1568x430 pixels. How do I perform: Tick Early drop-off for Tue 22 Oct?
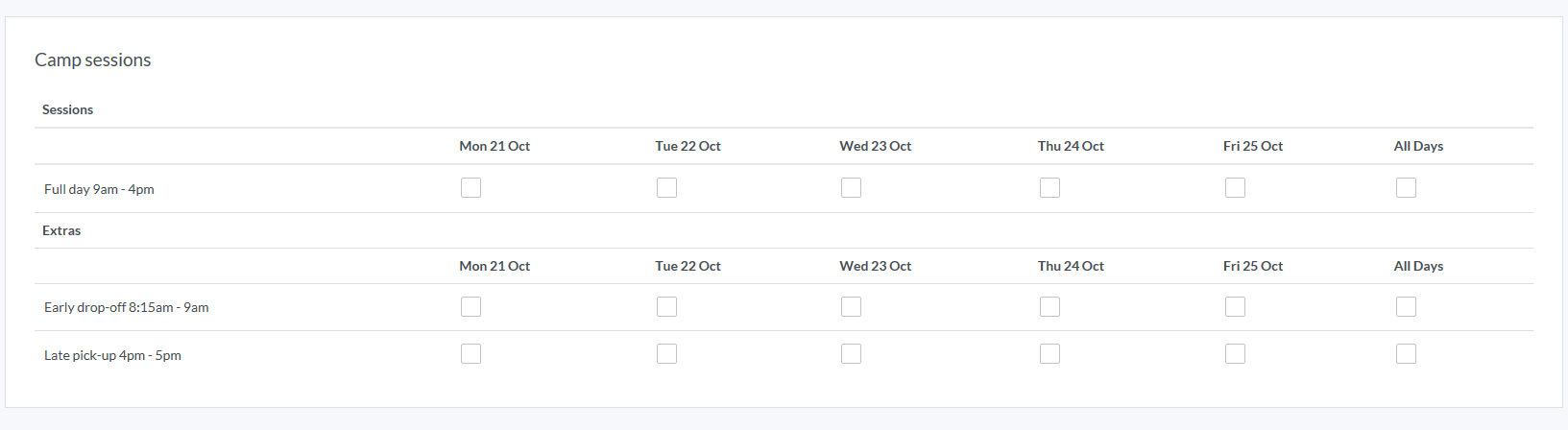[x=666, y=307]
